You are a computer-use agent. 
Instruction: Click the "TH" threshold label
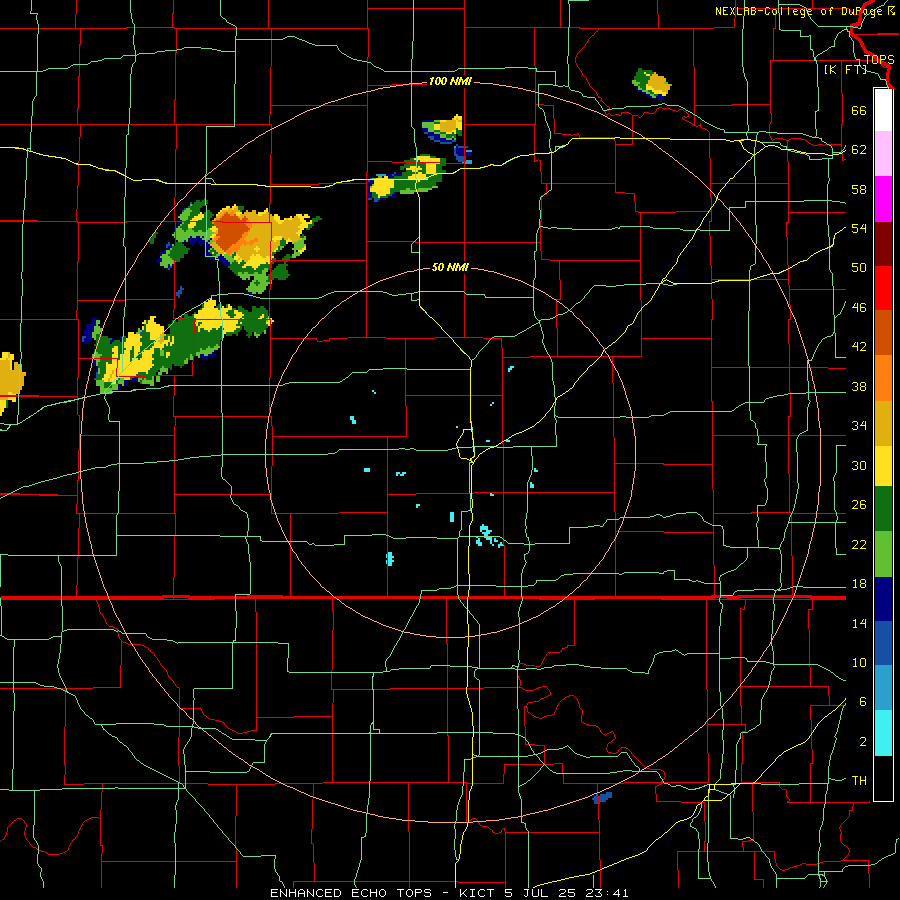pyautogui.click(x=859, y=781)
